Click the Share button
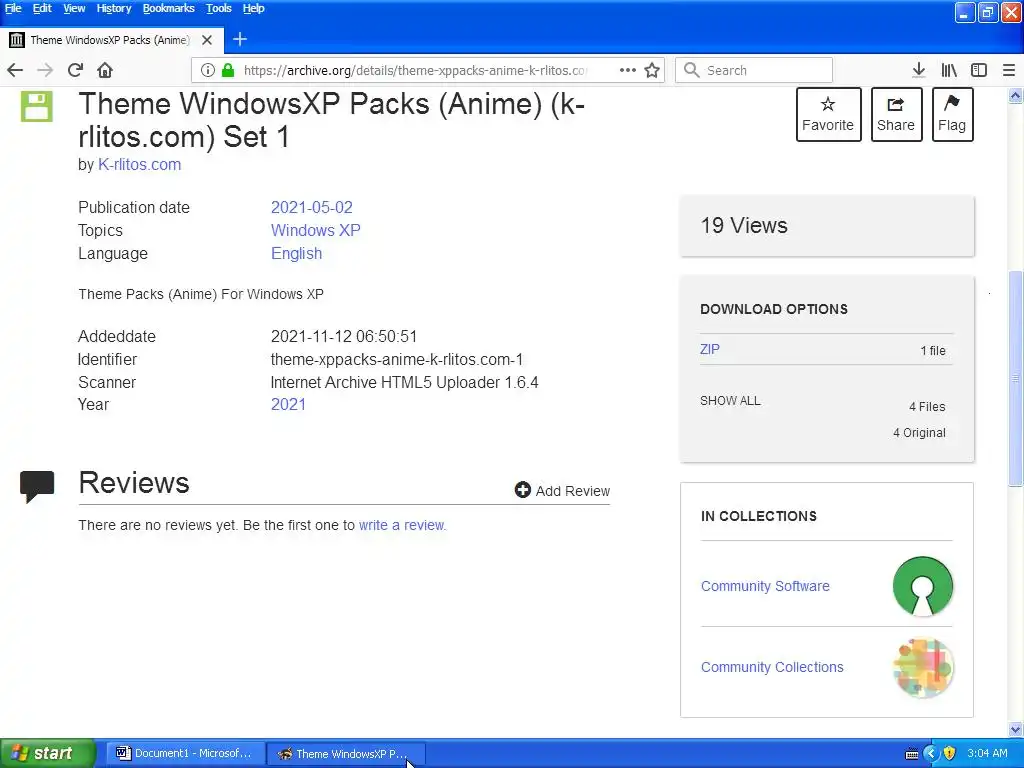This screenshot has width=1024, height=768. (x=896, y=114)
